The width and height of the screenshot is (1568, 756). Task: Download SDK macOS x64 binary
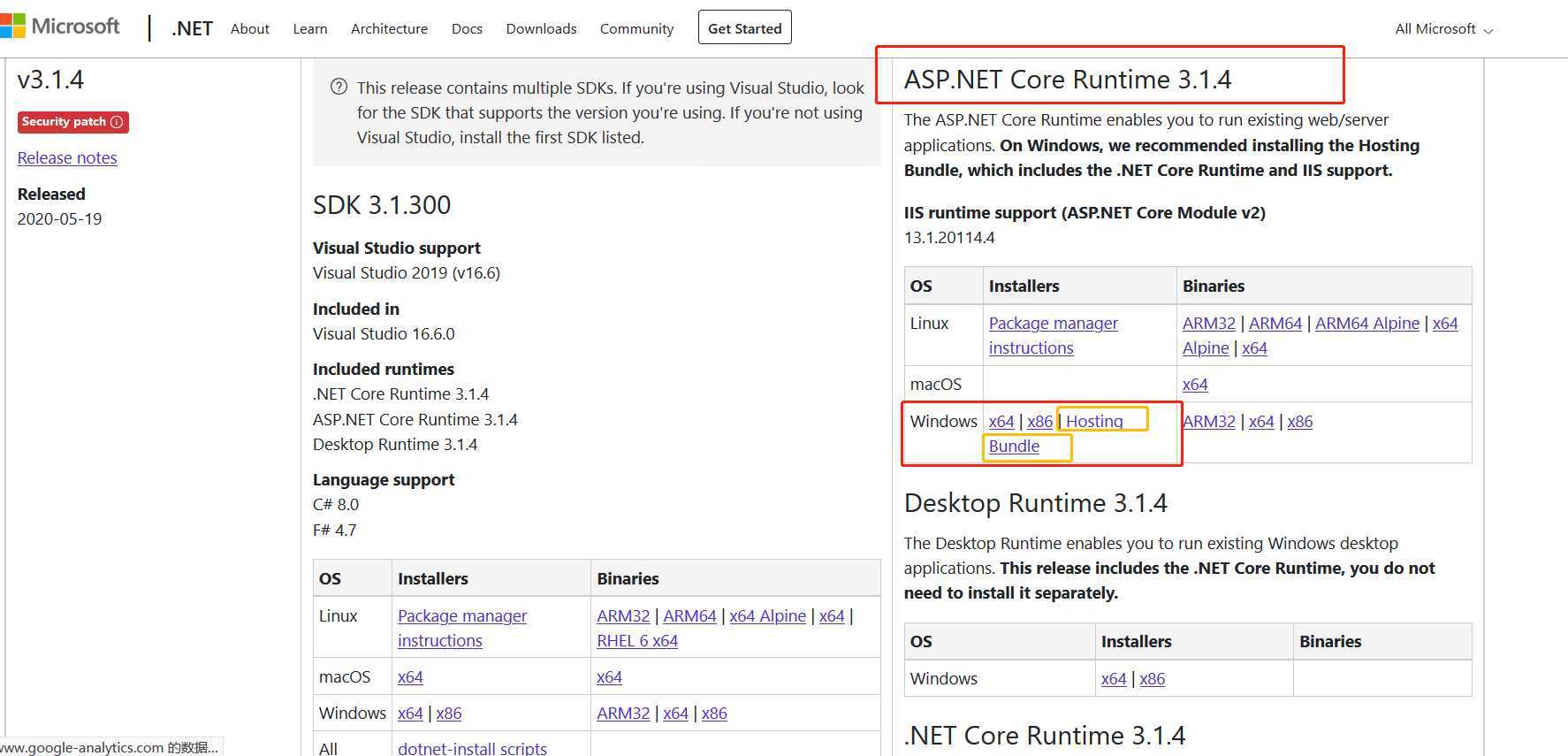(609, 676)
